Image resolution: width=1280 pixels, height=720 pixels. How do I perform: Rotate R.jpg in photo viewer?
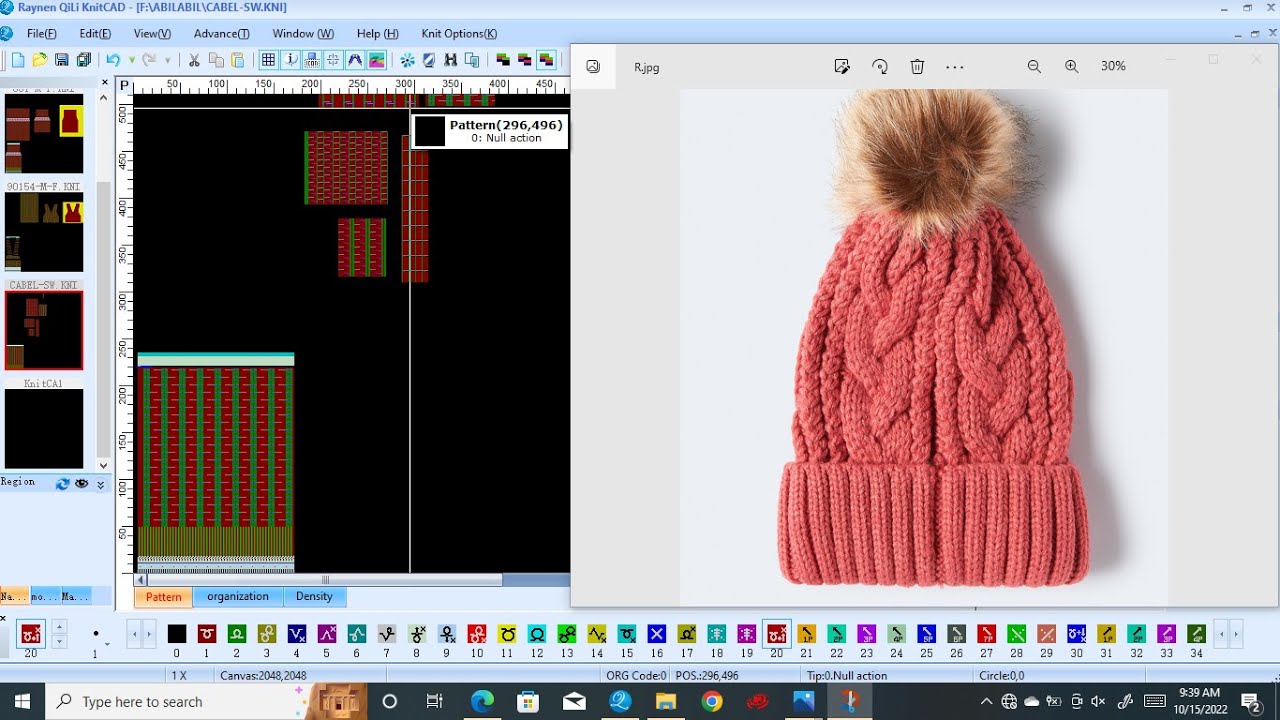pos(880,66)
